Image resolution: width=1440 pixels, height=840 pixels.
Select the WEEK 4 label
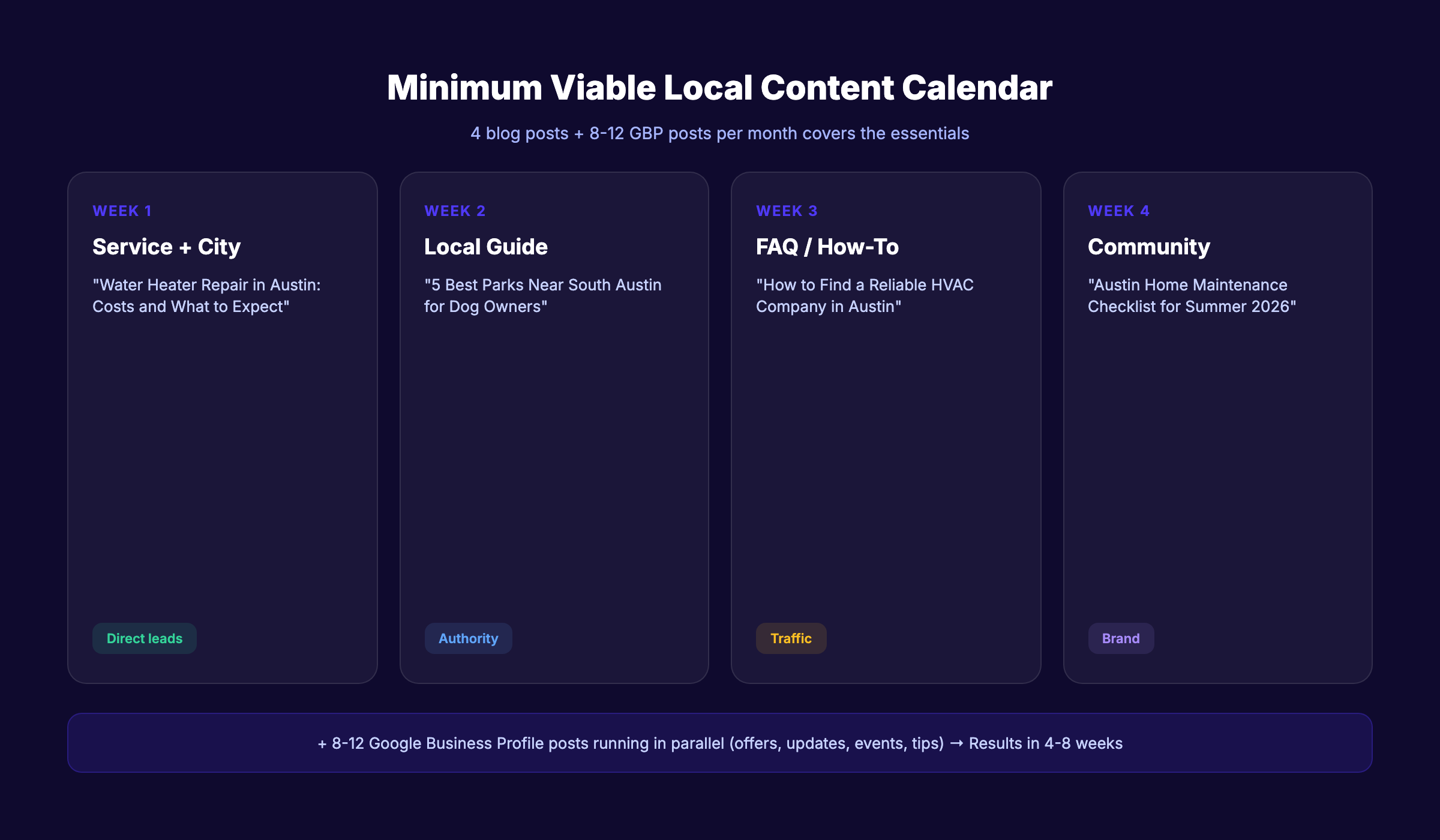tap(1118, 211)
